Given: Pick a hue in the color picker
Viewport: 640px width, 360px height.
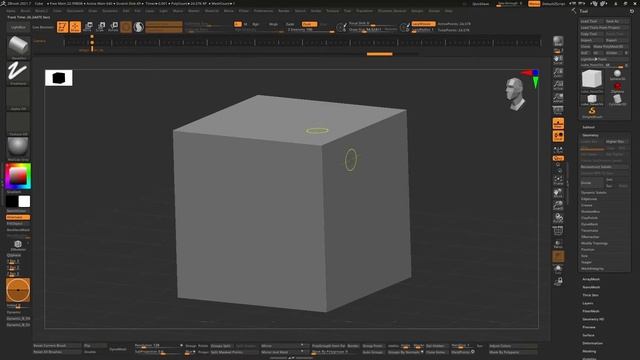Looking at the screenshot, I should coord(18,176).
